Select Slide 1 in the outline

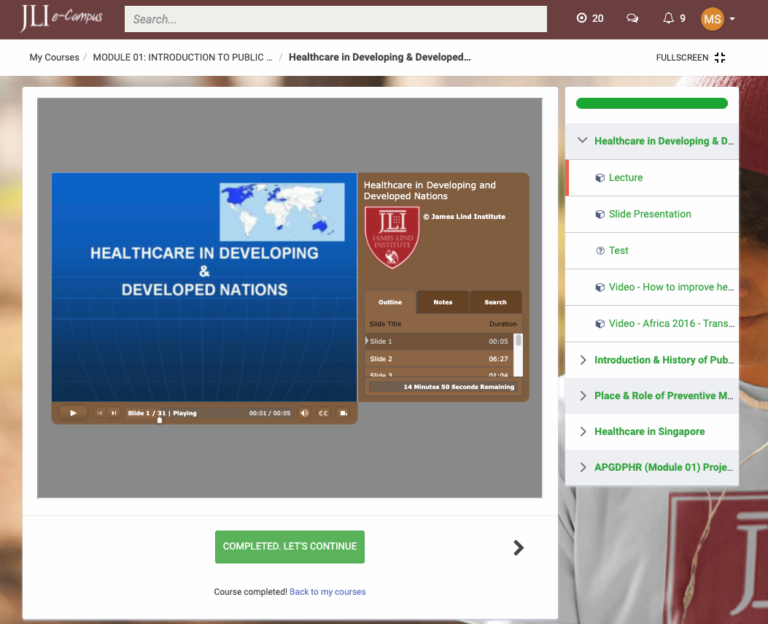coord(439,341)
